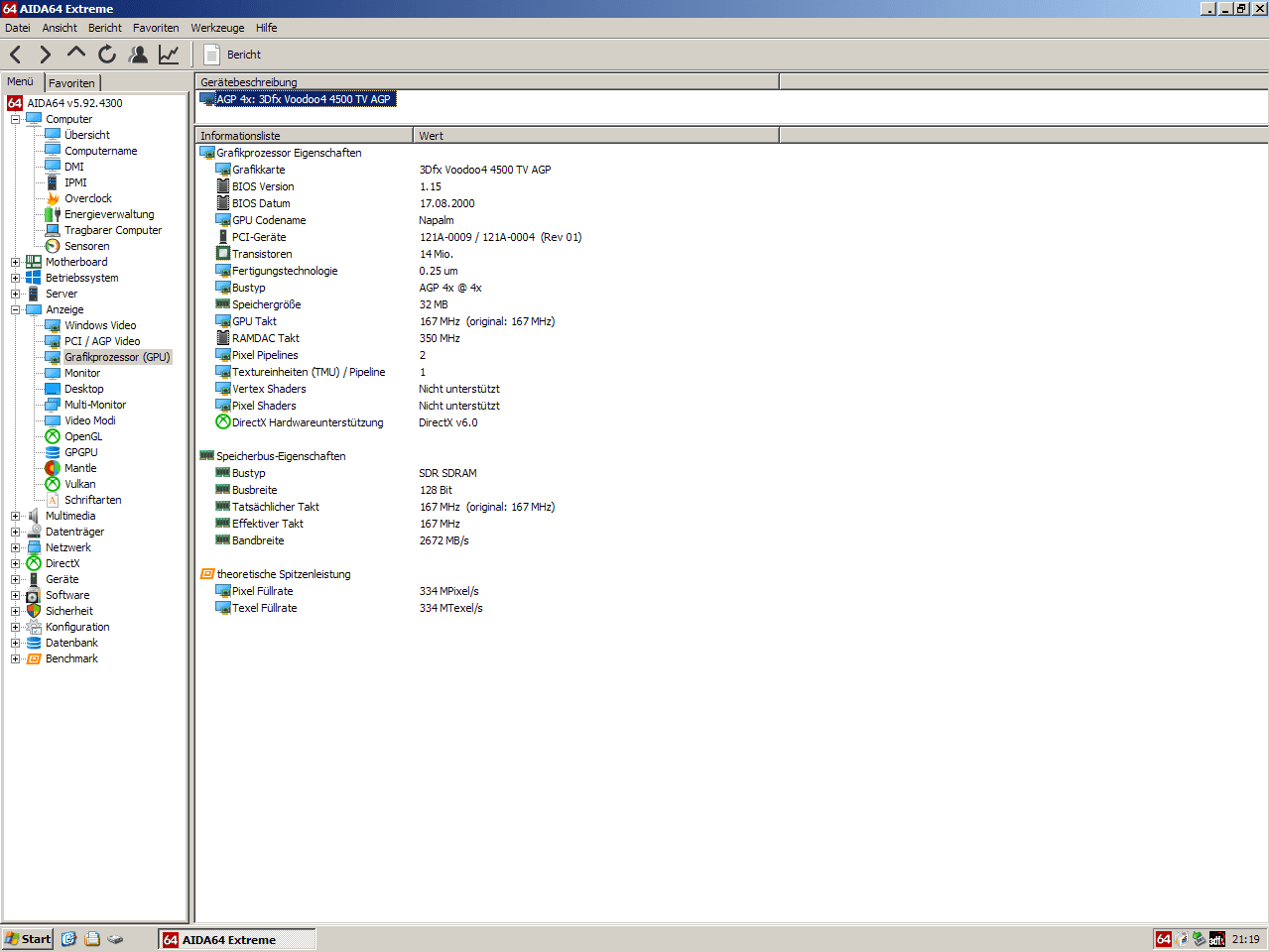Switch to the Favoriten sidebar tab
The height and width of the screenshot is (952, 1269).
pyautogui.click(x=72, y=83)
